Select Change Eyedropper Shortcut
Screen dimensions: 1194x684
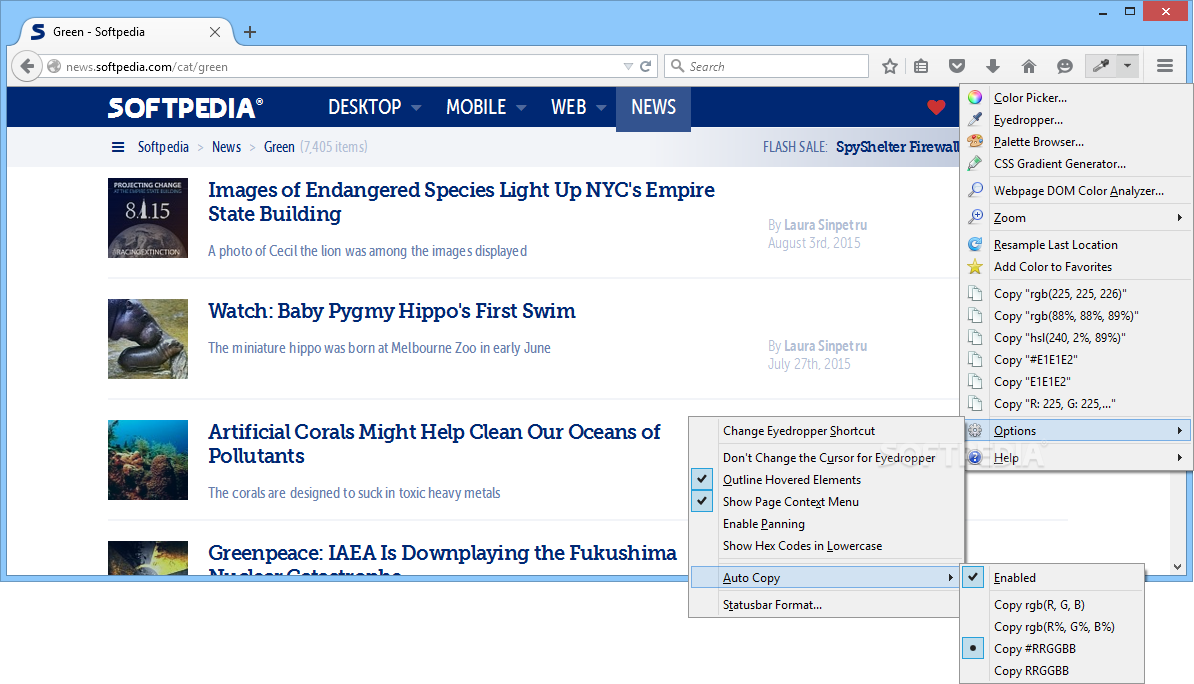[x=825, y=431]
